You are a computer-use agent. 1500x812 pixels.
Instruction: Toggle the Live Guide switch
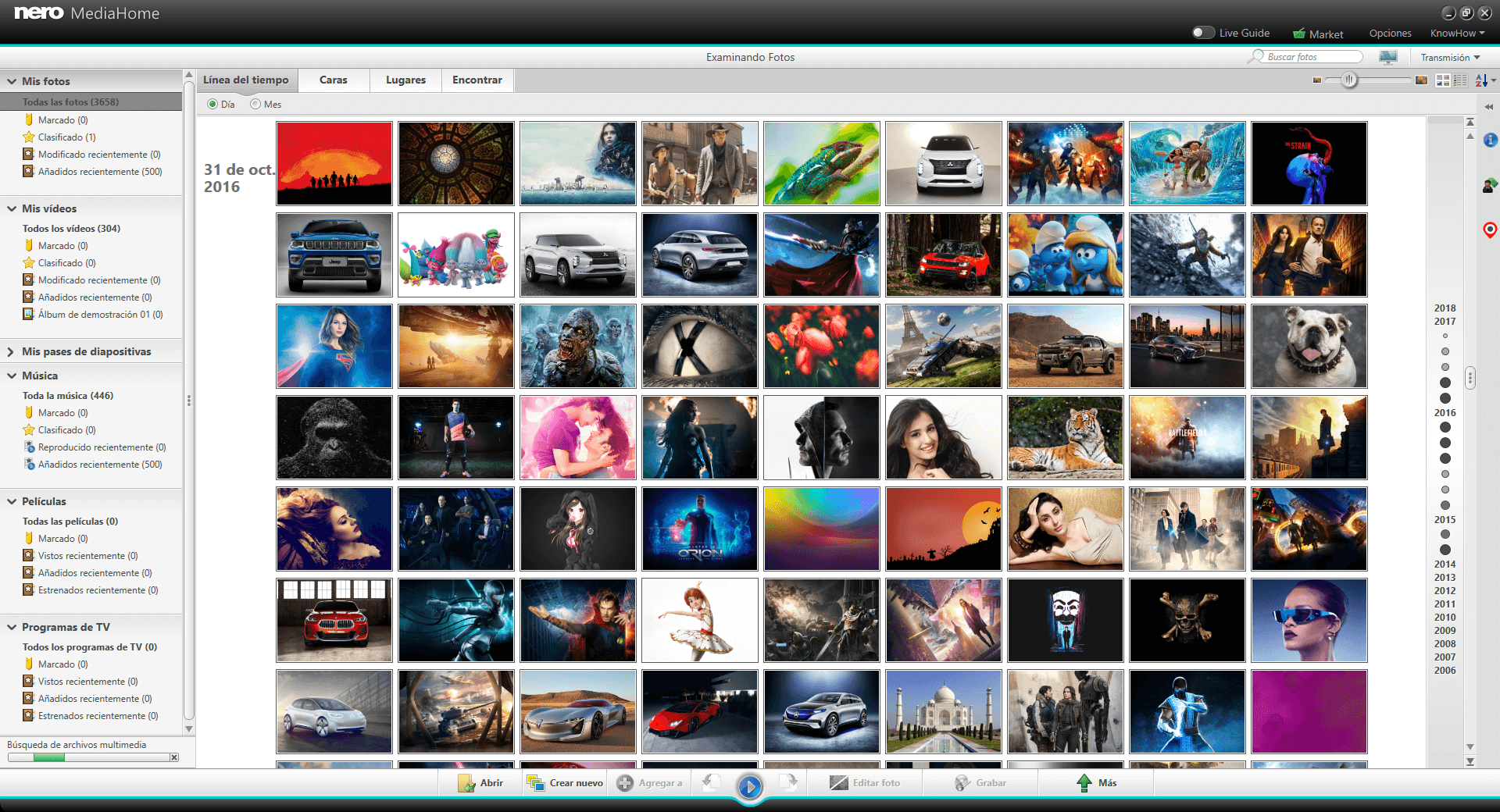click(1204, 33)
